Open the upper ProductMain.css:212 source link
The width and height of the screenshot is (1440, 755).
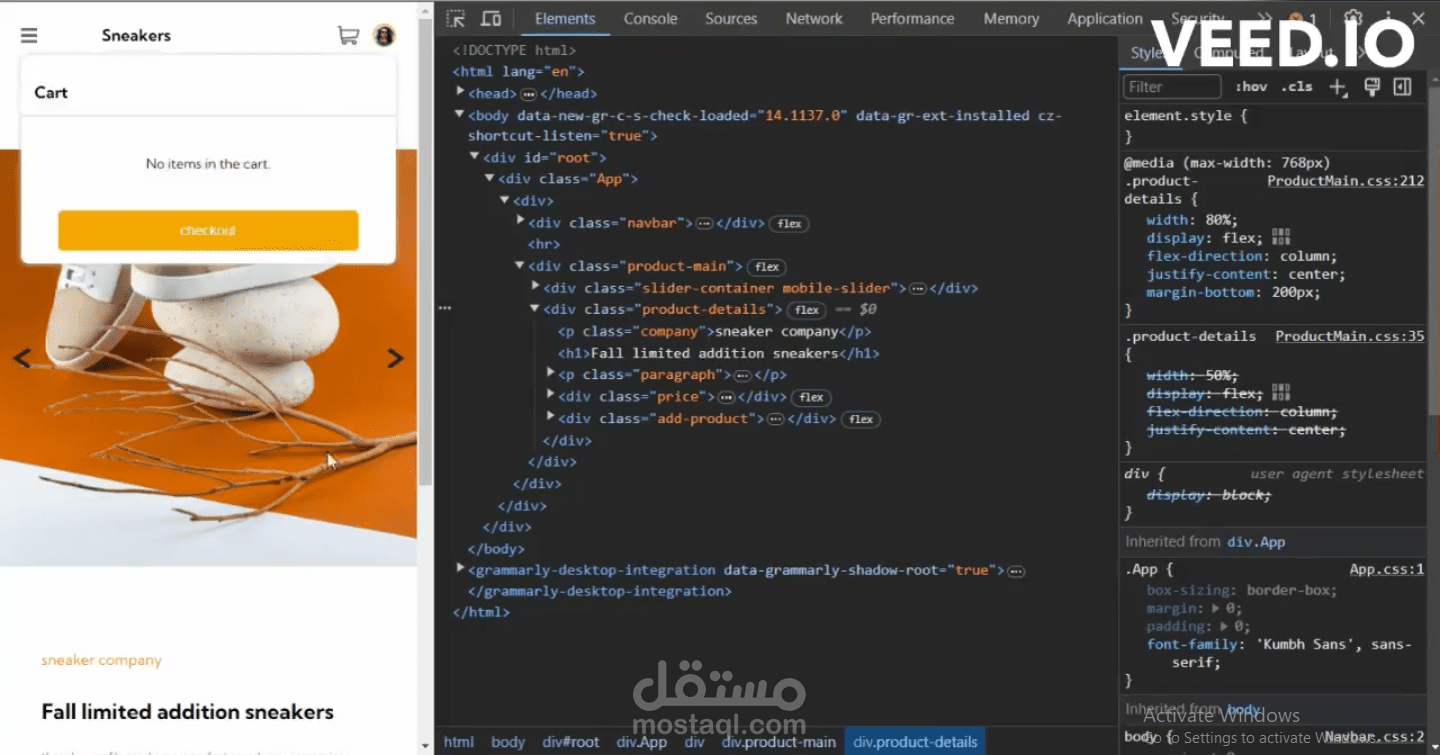click(x=1345, y=181)
